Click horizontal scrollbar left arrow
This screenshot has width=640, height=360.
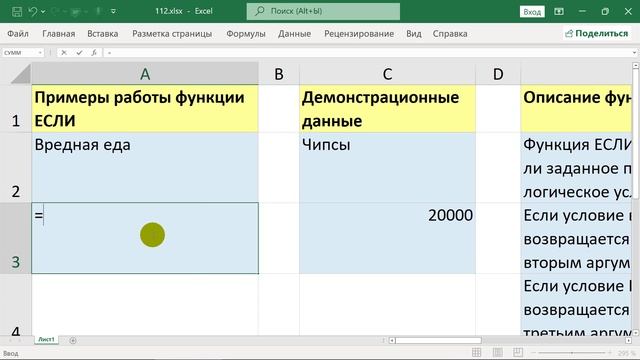tap(392, 340)
